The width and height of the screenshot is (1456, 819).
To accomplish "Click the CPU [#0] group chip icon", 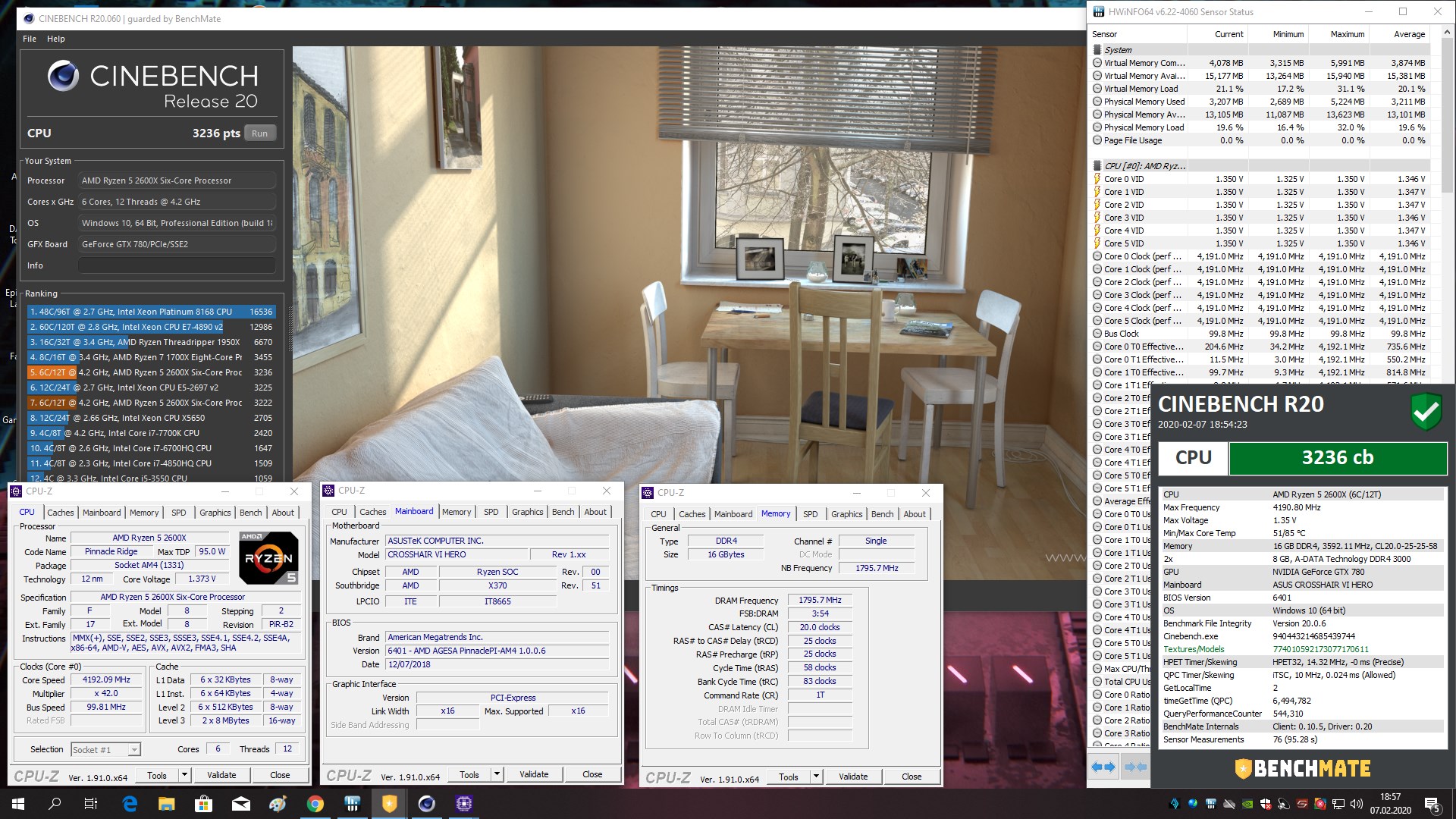I will pos(1097,166).
